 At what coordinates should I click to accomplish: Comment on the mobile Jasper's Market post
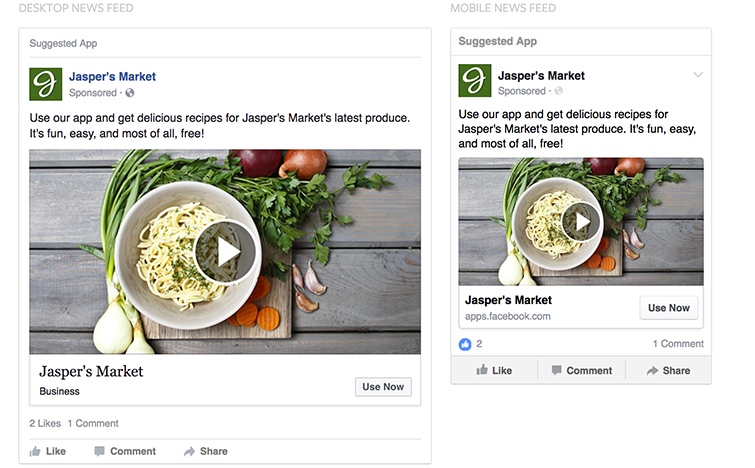pyautogui.click(x=581, y=370)
